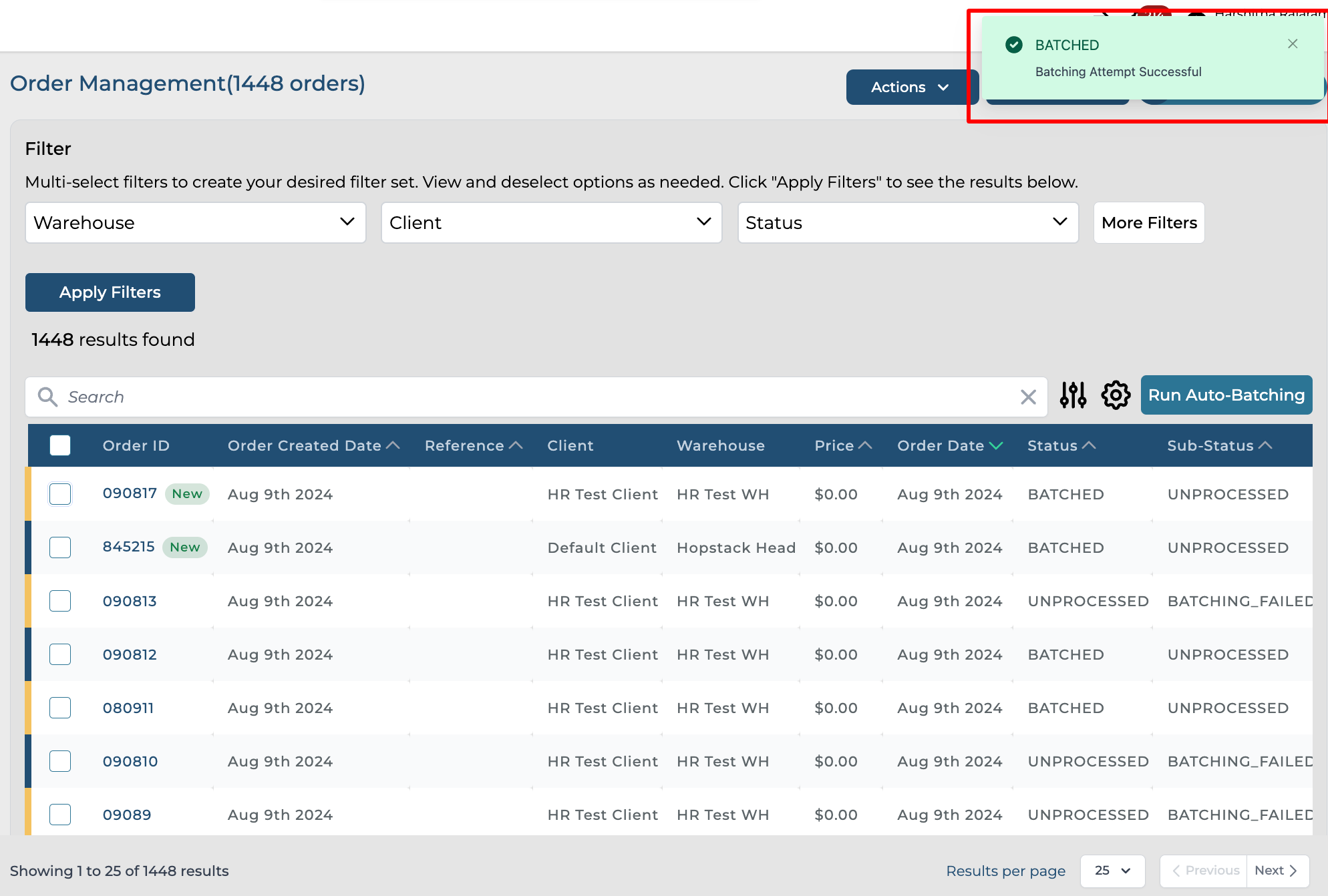Open the Client filter dropdown
1328x896 pixels.
(x=551, y=223)
